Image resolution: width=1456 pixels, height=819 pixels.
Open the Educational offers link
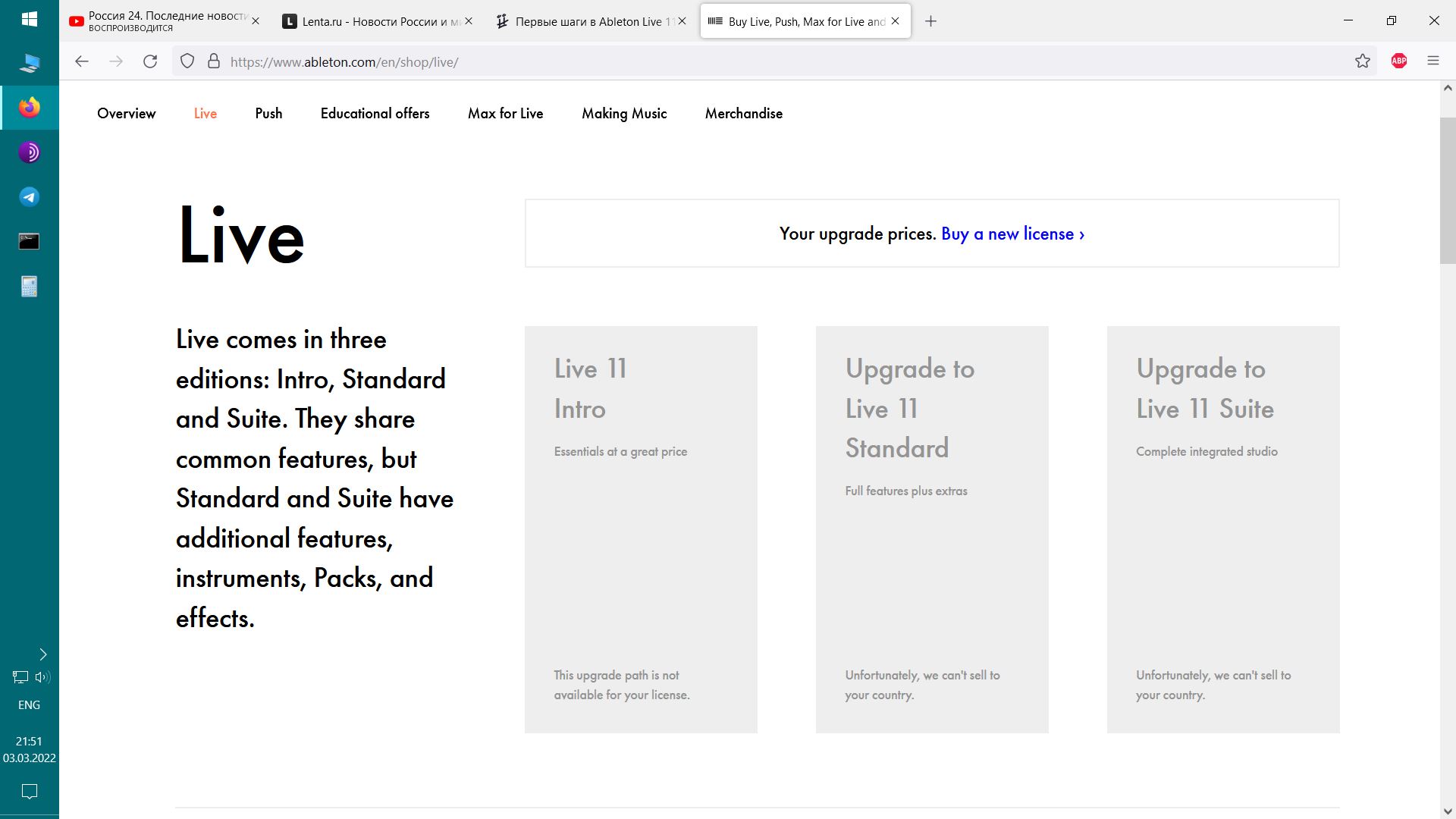click(x=375, y=114)
